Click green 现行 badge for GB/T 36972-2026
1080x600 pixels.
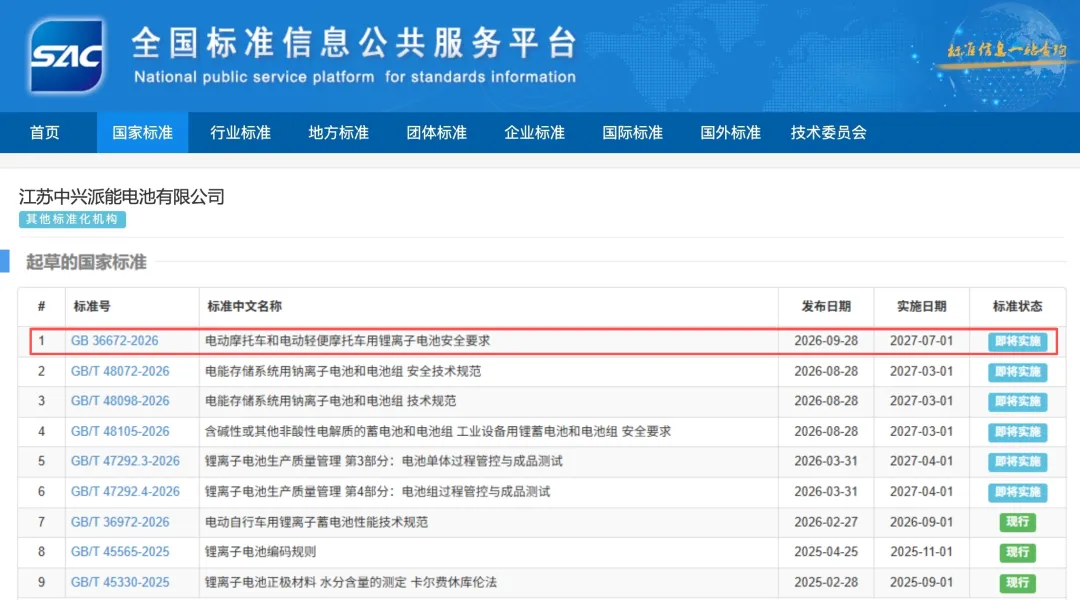(1017, 522)
